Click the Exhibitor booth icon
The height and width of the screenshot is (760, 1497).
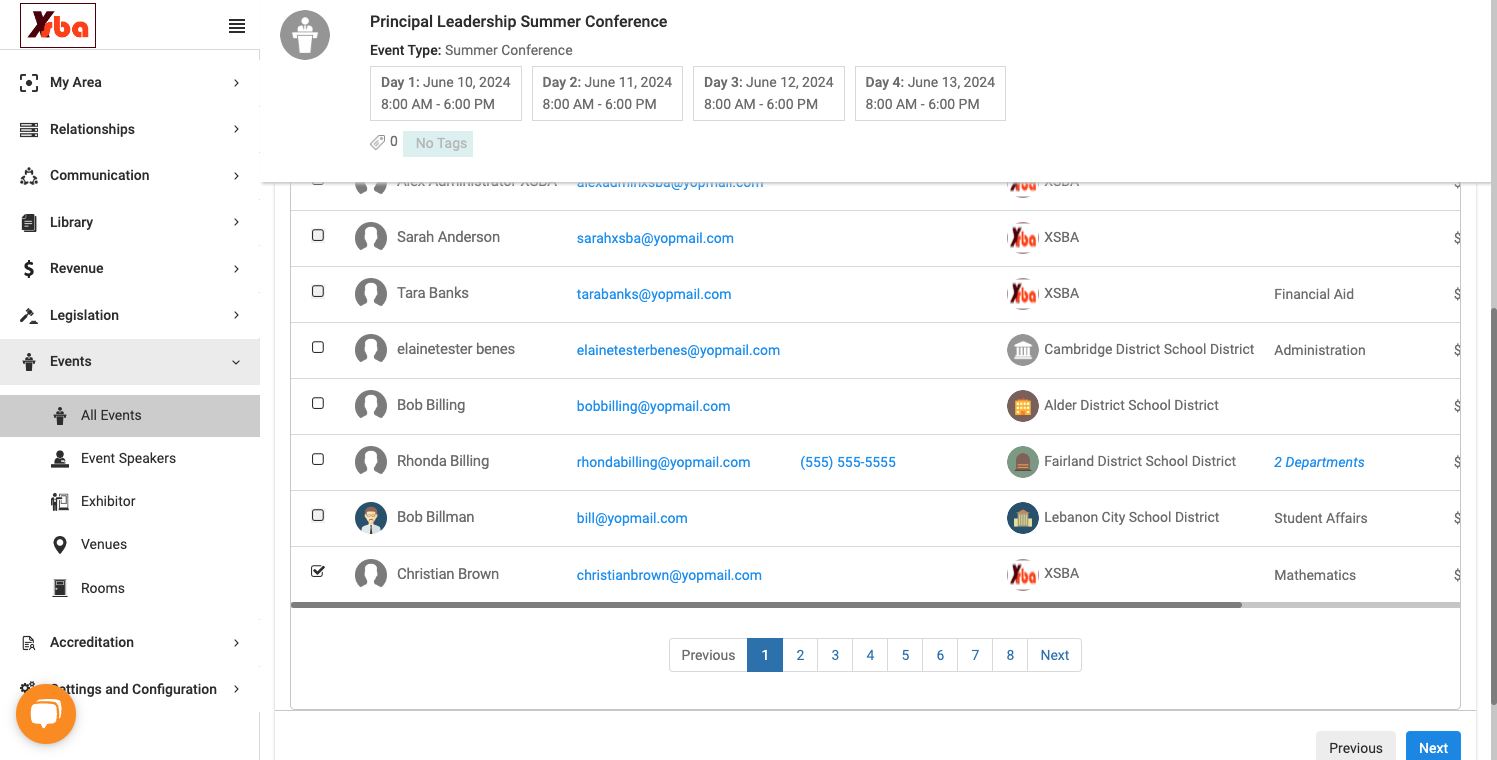pos(60,502)
